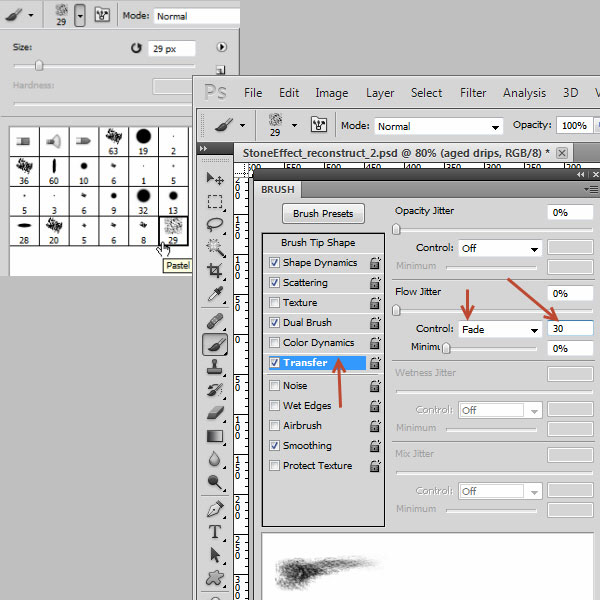Open the preset picker flyout arrow button
Screen dimensions: 600x600
(222, 47)
